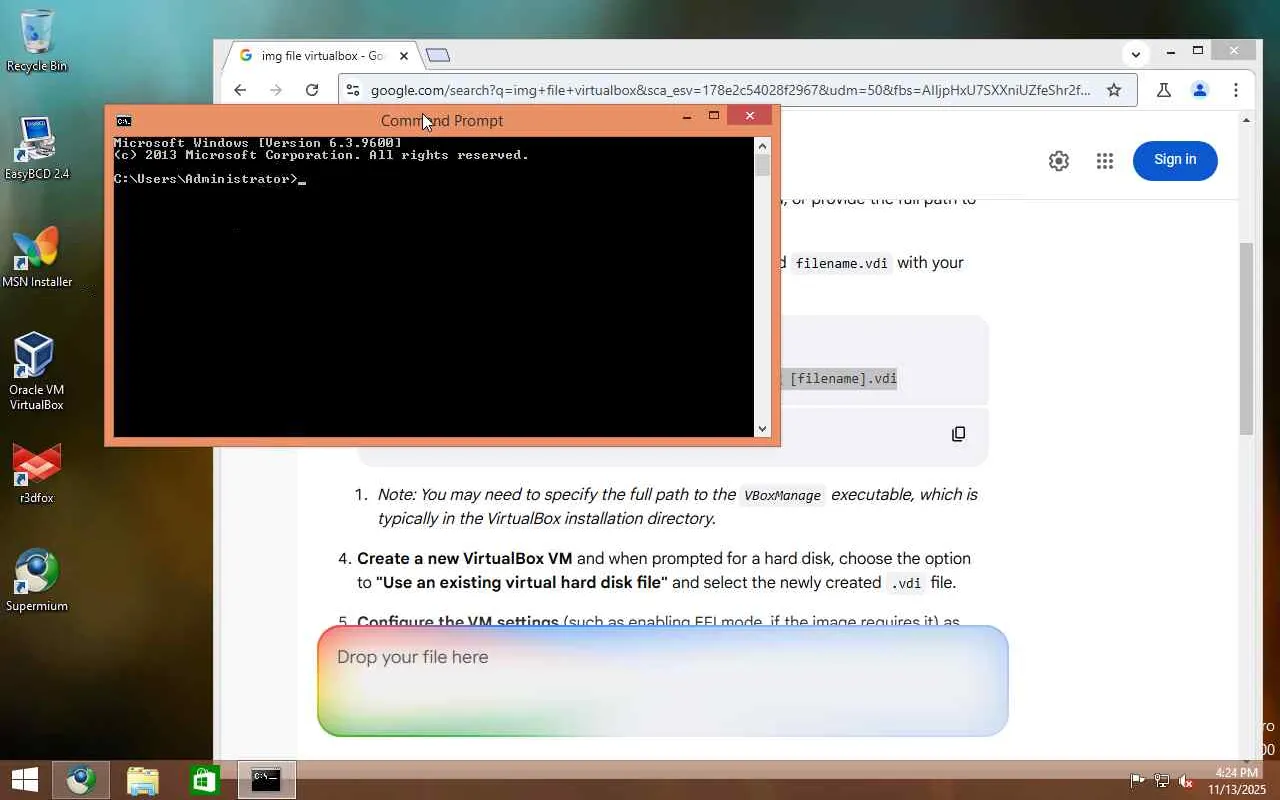Click the Sign in button
The width and height of the screenshot is (1280, 800).
coord(1175,160)
